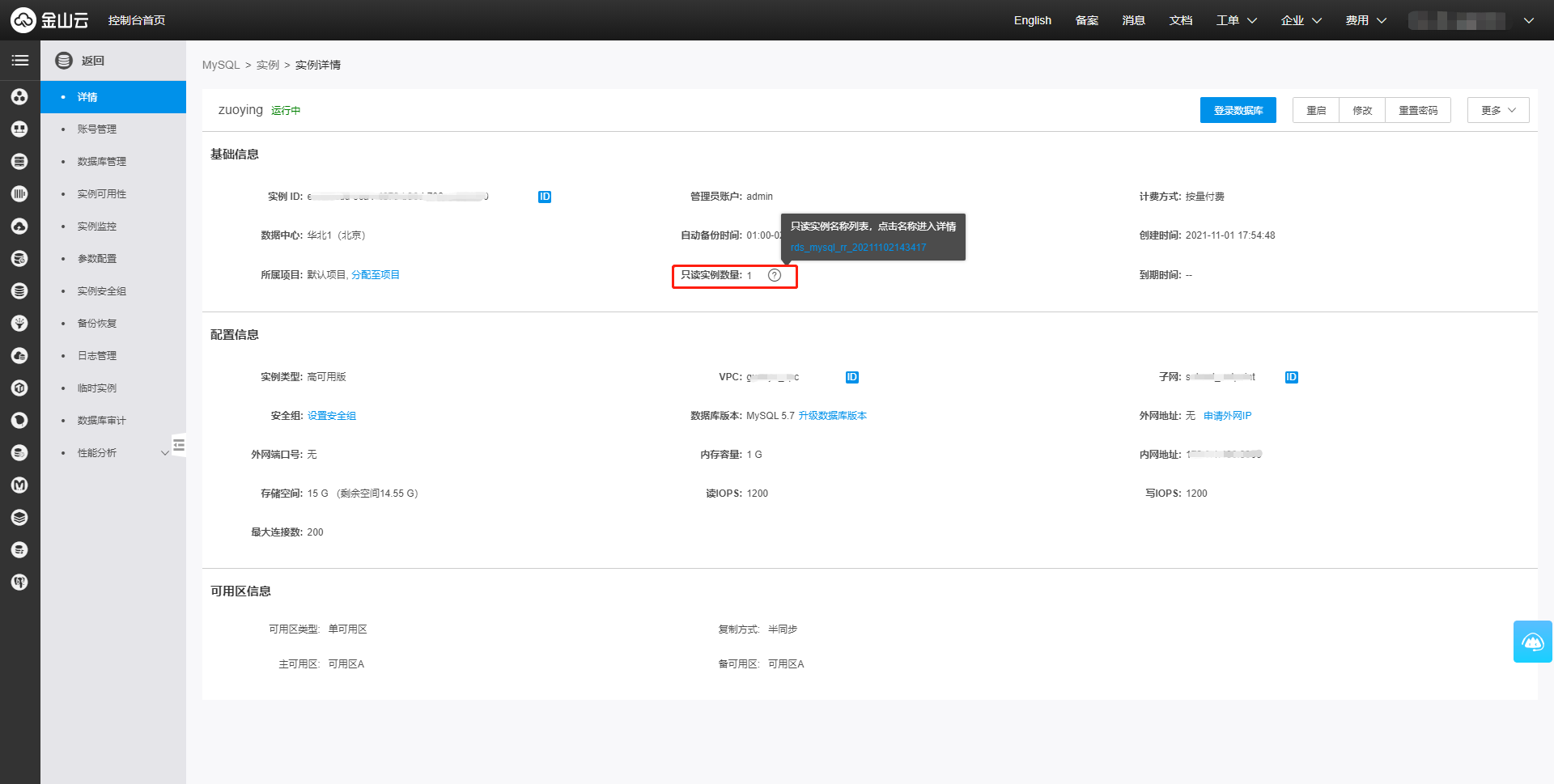Screen dimensions: 1554x784
Task: Click the 升级数据库版本 link
Action: [x=832, y=416]
